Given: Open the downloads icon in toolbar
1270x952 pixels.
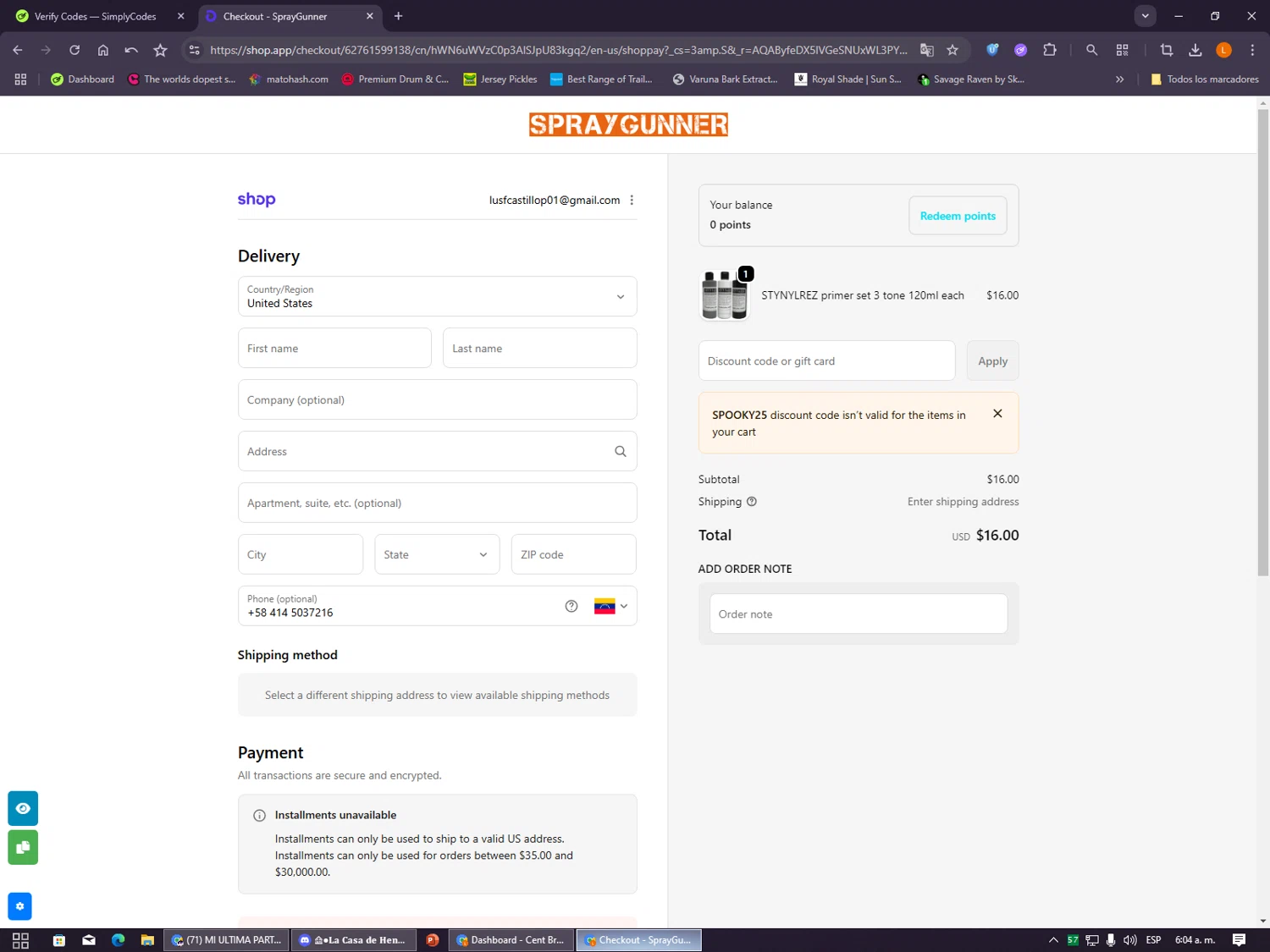Looking at the screenshot, I should pos(1195,50).
